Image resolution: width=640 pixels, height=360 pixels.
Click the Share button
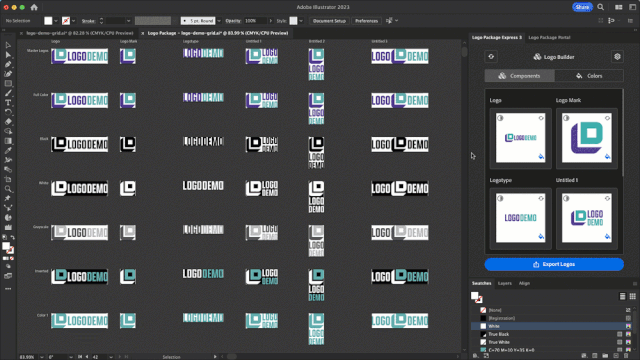tap(582, 7)
